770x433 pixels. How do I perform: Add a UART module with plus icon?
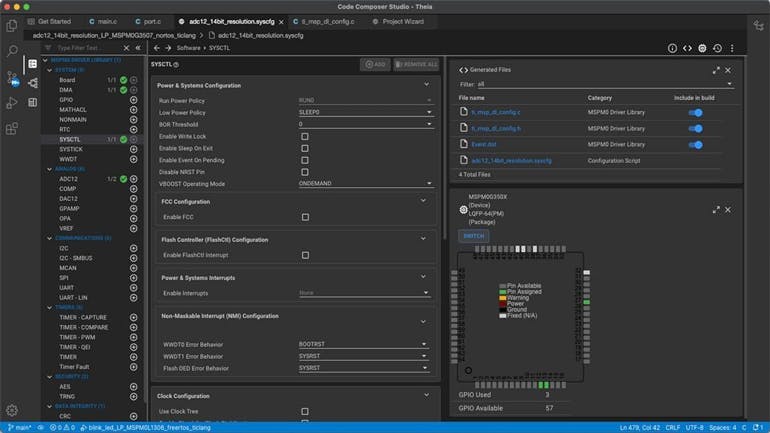(134, 288)
